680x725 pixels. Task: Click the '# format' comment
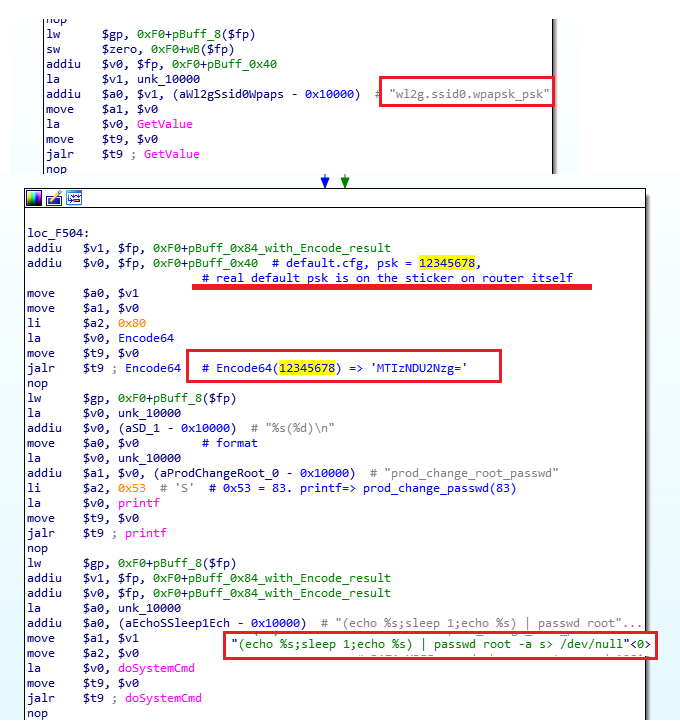230,443
